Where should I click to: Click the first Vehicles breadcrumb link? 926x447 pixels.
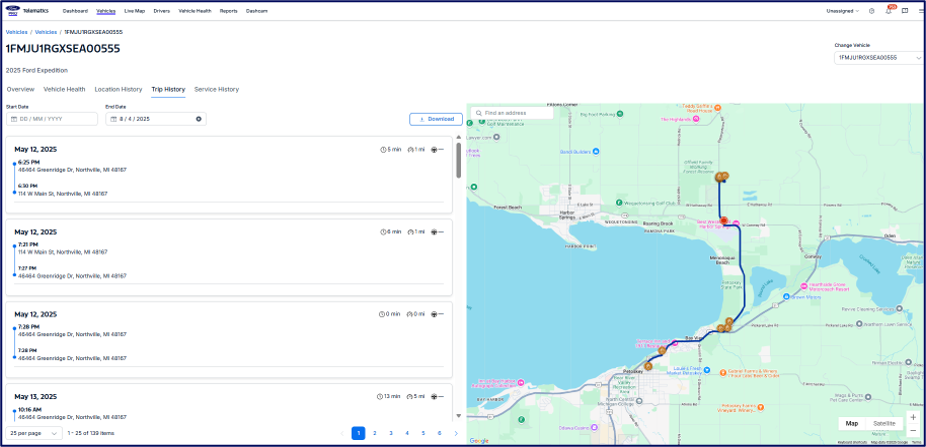click(x=17, y=32)
